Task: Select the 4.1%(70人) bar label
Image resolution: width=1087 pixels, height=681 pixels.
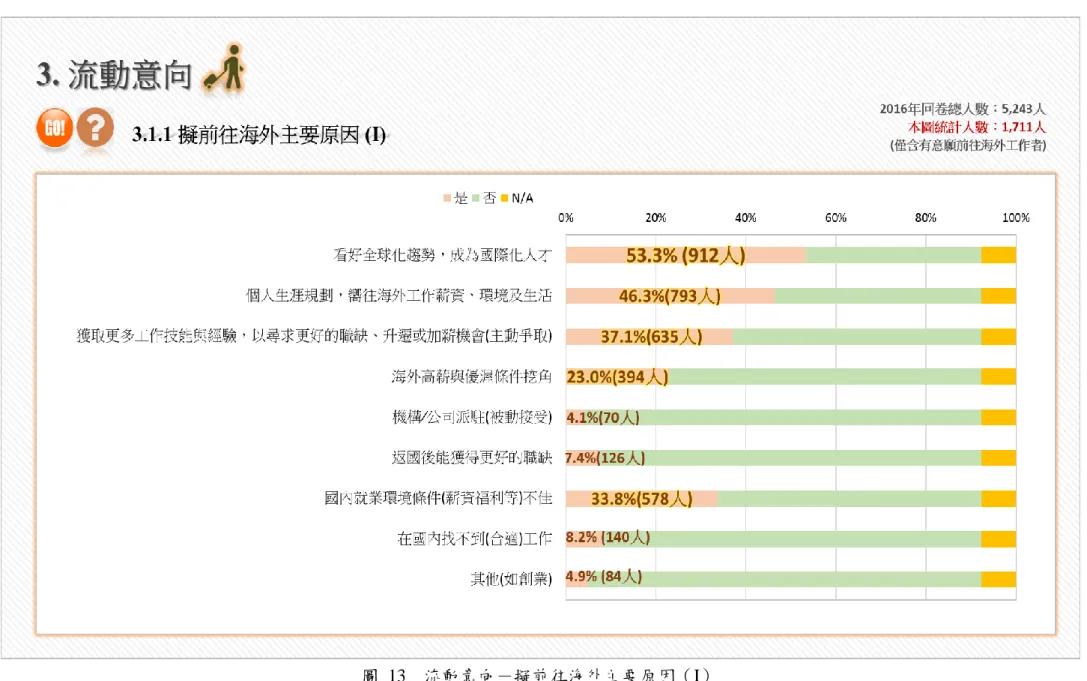Action: (603, 417)
